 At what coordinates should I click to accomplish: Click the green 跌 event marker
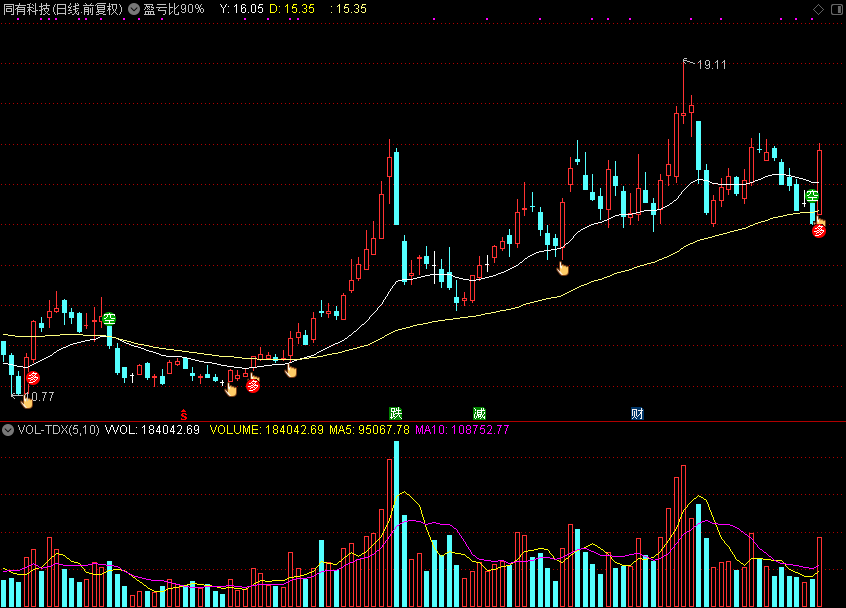pos(395,414)
